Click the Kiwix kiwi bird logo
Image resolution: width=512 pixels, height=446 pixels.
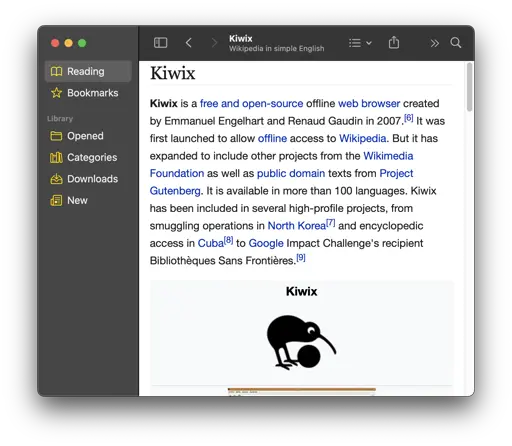click(301, 342)
